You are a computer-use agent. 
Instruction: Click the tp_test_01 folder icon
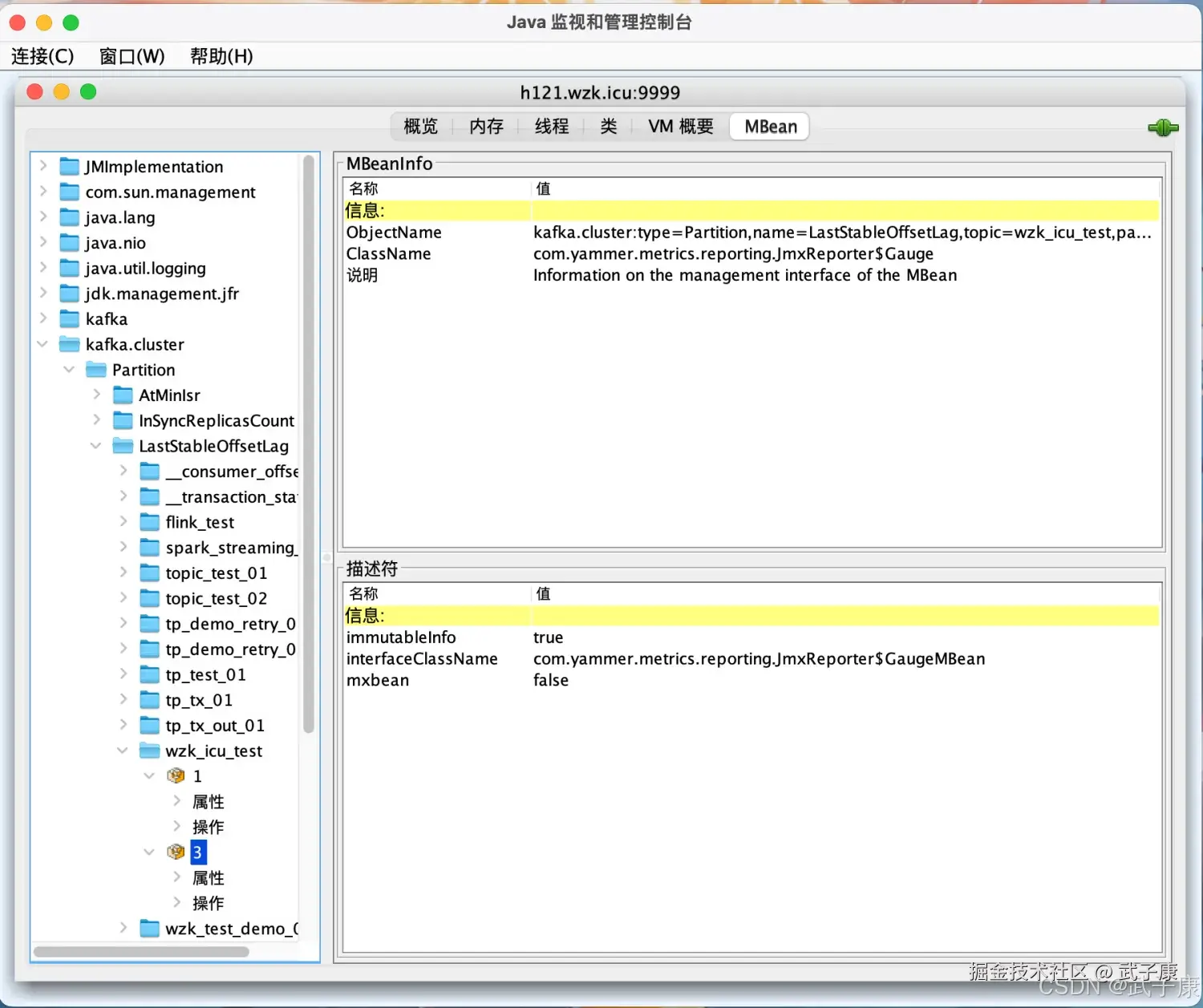pyautogui.click(x=150, y=675)
